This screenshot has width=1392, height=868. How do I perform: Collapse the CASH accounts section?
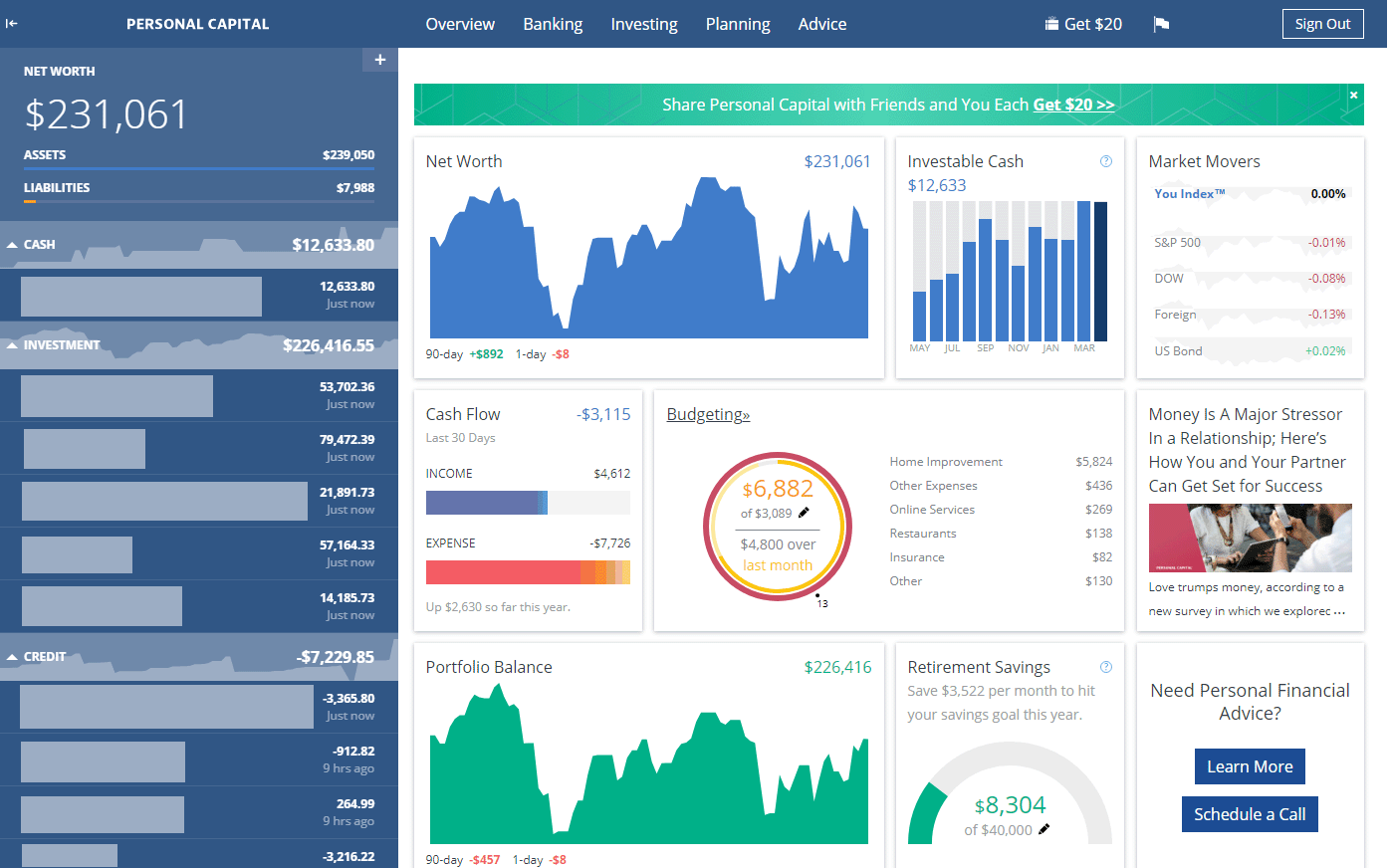coord(11,244)
